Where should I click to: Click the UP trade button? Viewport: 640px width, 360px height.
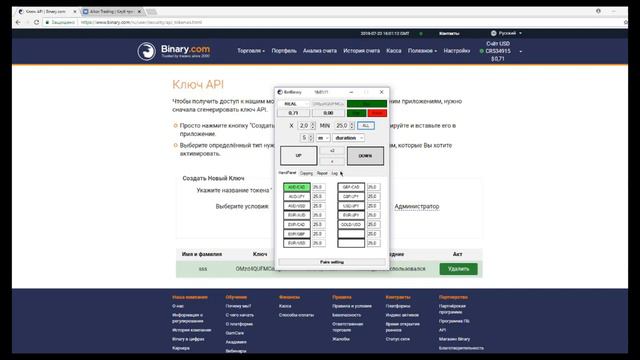click(x=298, y=156)
